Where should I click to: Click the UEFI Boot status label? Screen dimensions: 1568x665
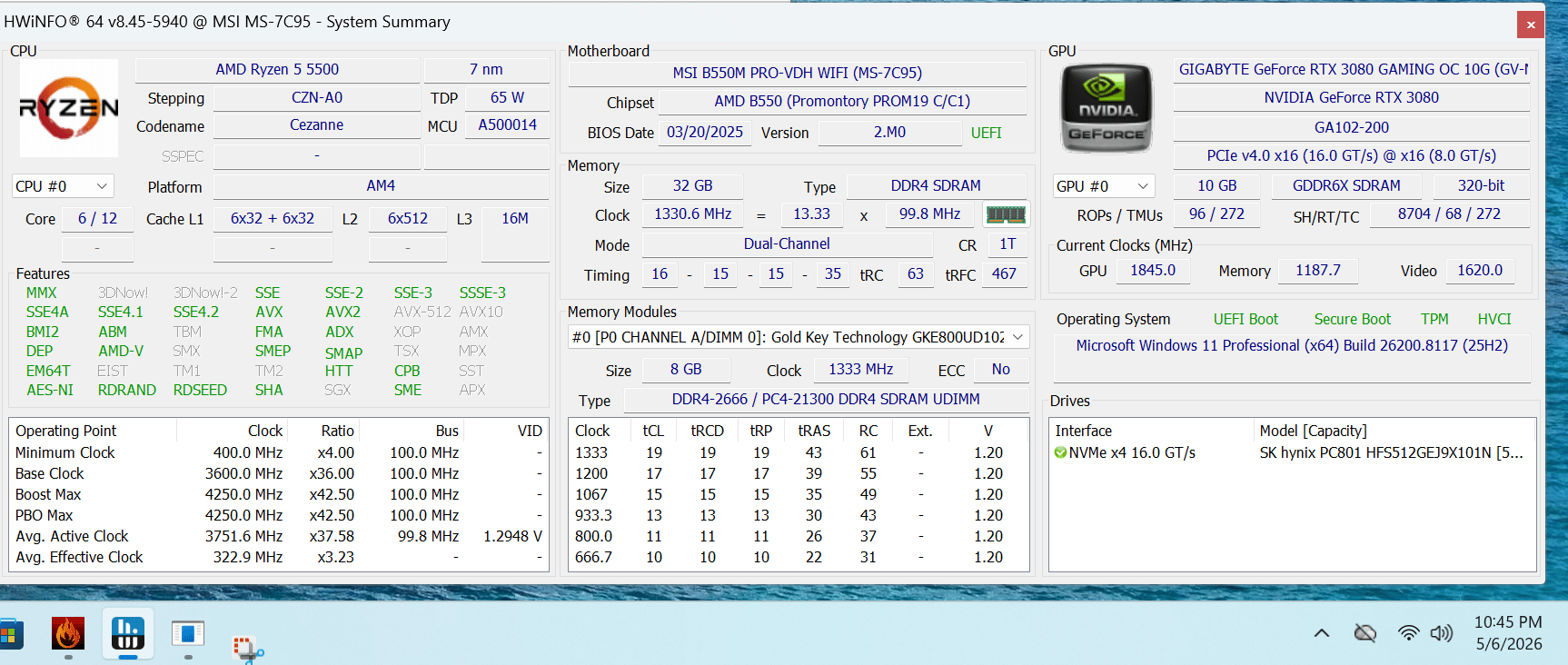1245,320
